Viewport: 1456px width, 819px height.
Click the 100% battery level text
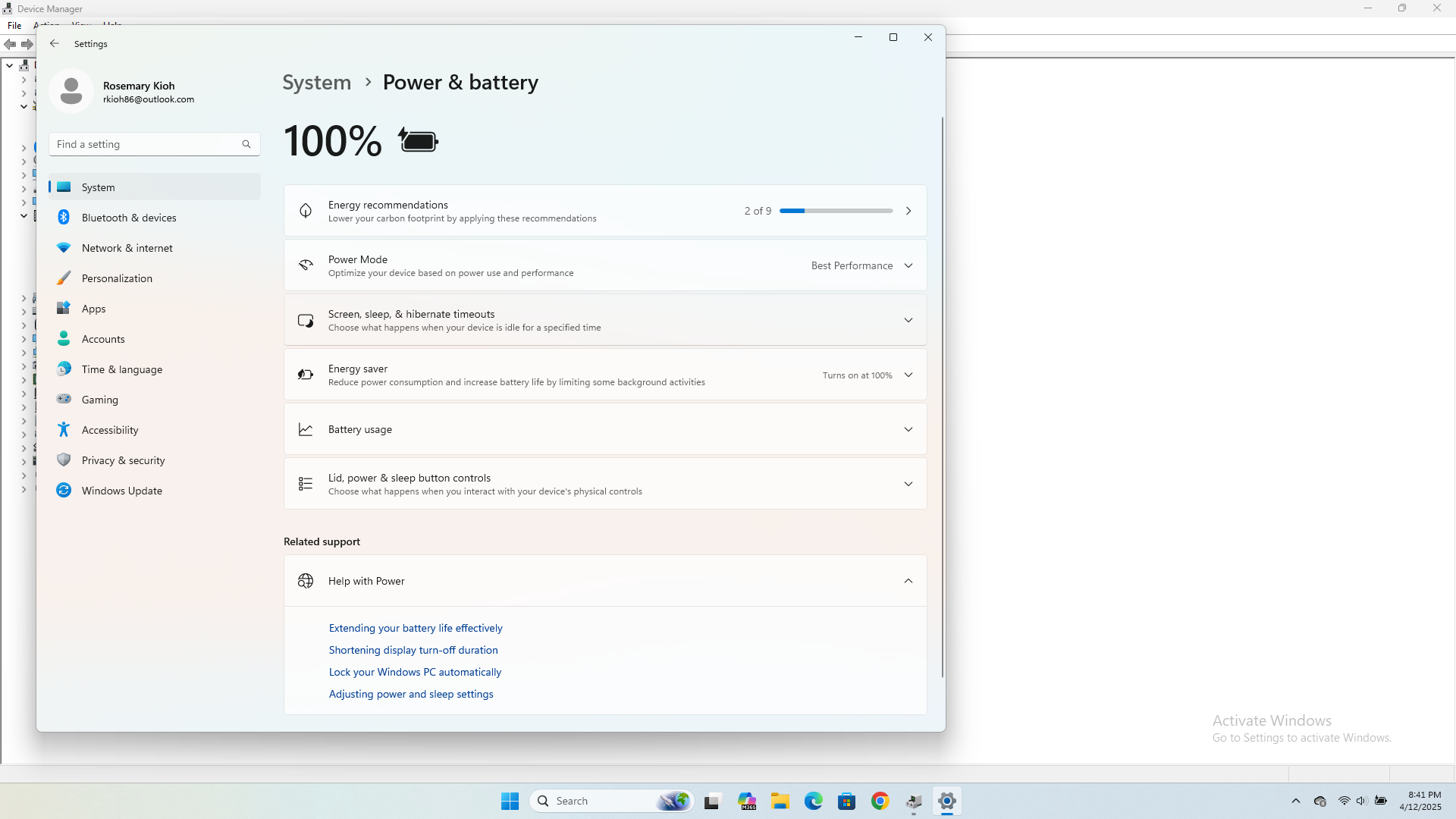pyautogui.click(x=333, y=141)
